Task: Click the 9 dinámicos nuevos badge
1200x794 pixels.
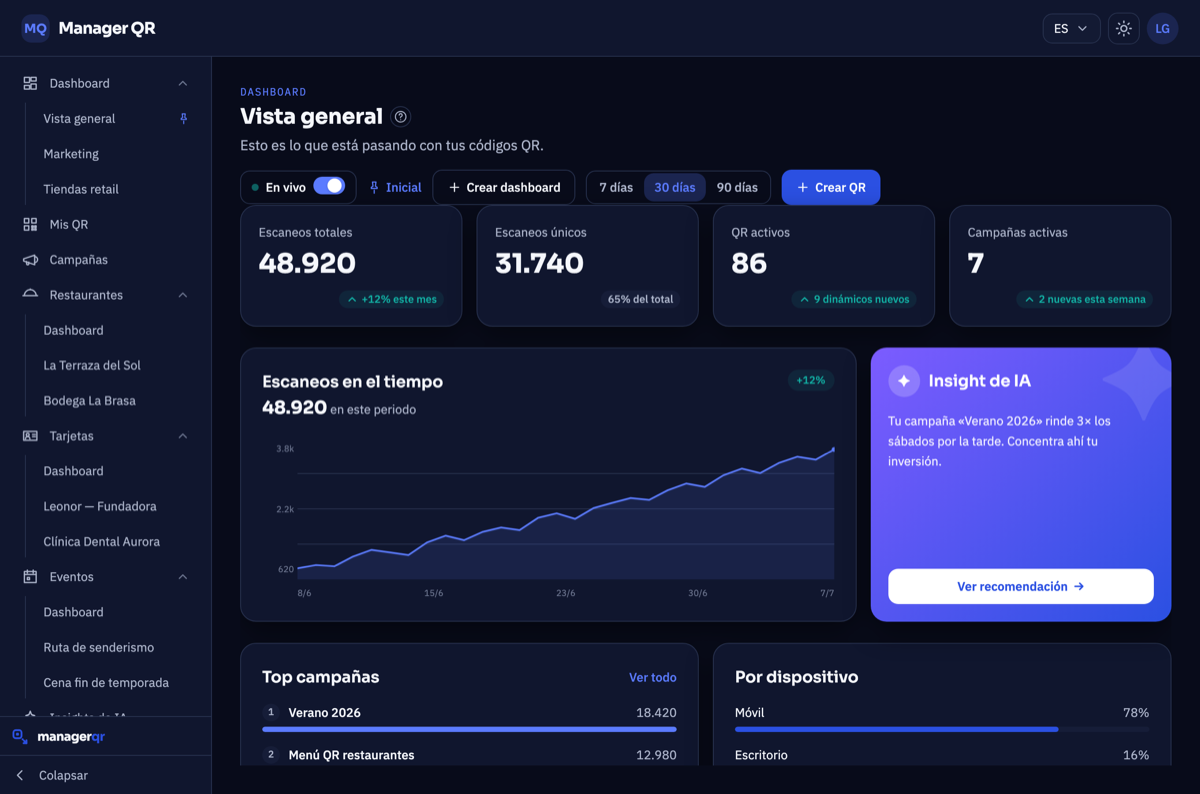Action: click(x=854, y=299)
